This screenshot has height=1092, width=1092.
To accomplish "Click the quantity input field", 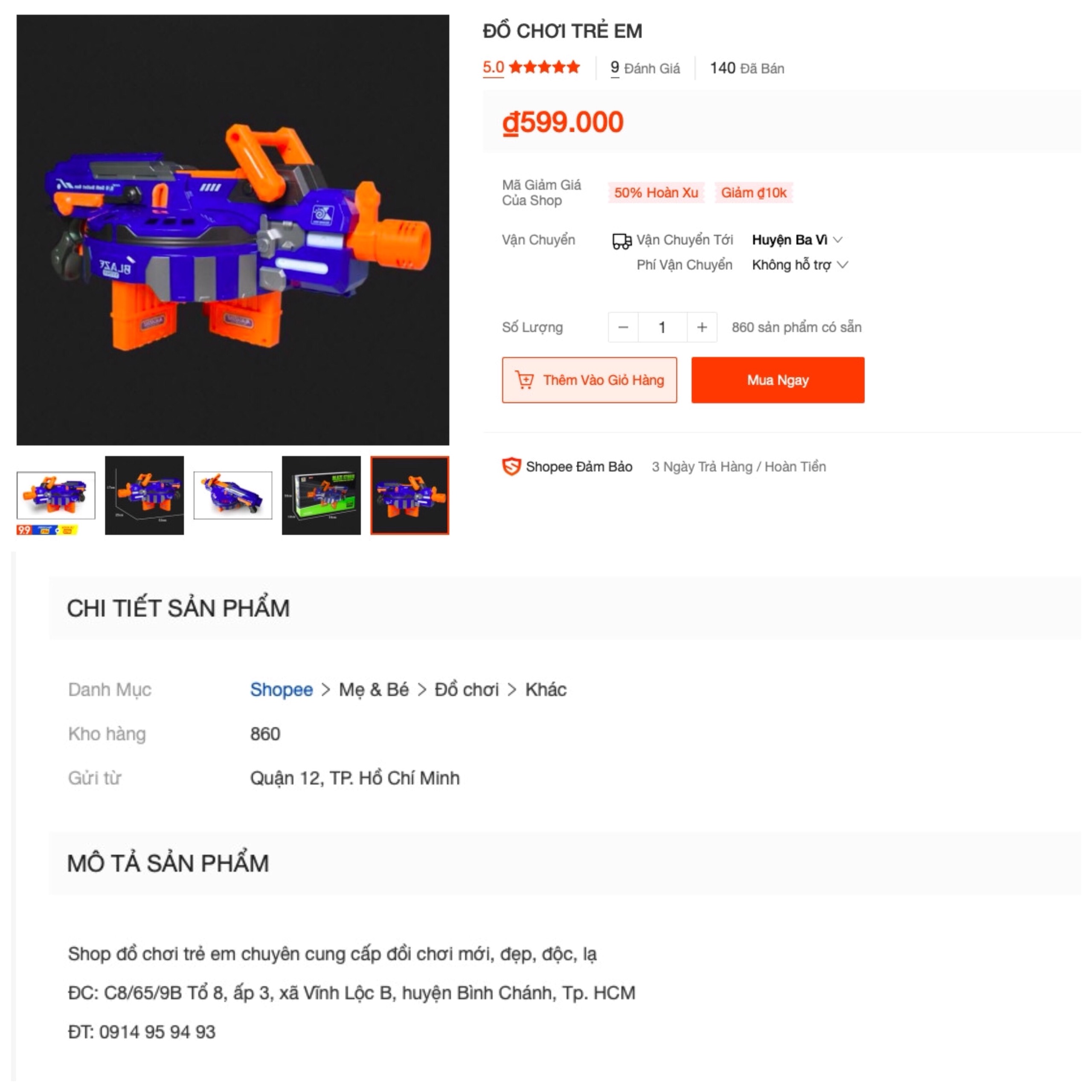I will coord(662,327).
